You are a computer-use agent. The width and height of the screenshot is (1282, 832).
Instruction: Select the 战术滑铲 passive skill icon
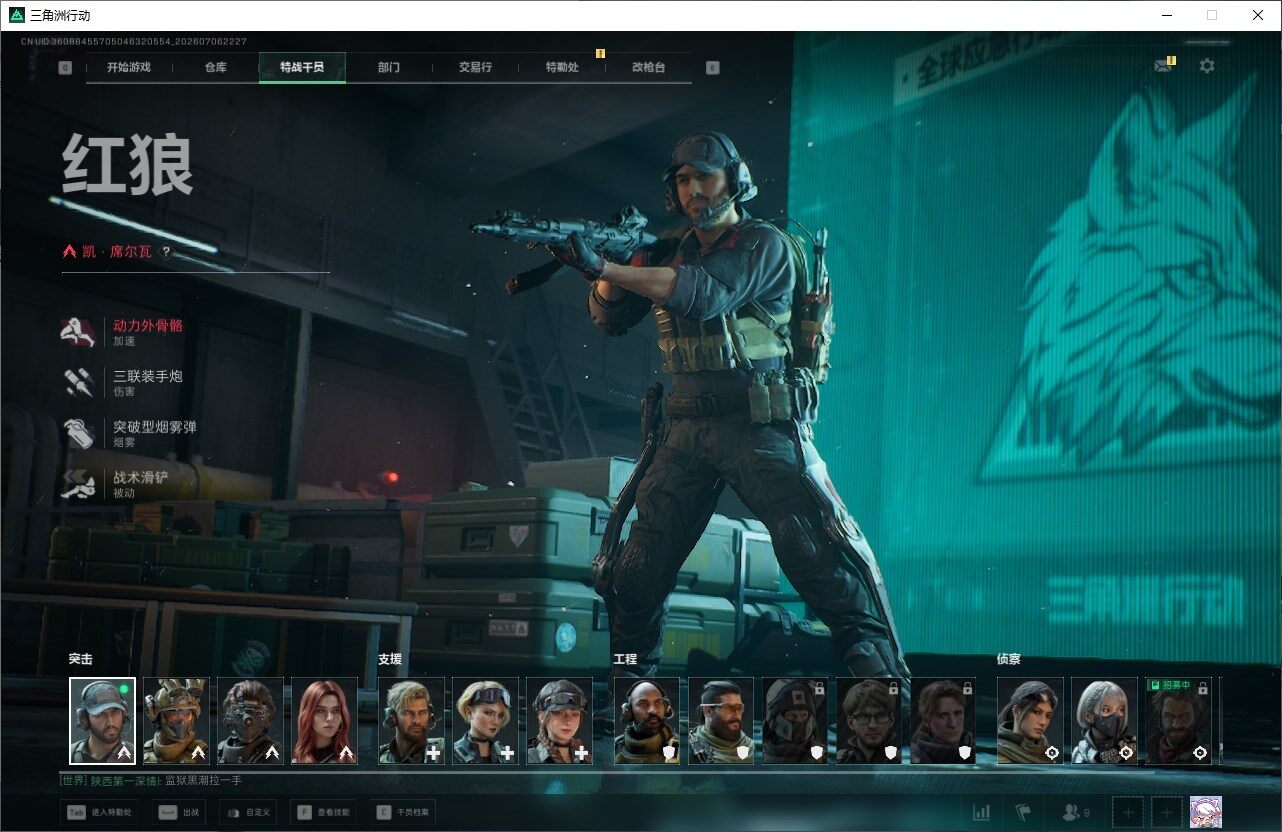coord(77,484)
